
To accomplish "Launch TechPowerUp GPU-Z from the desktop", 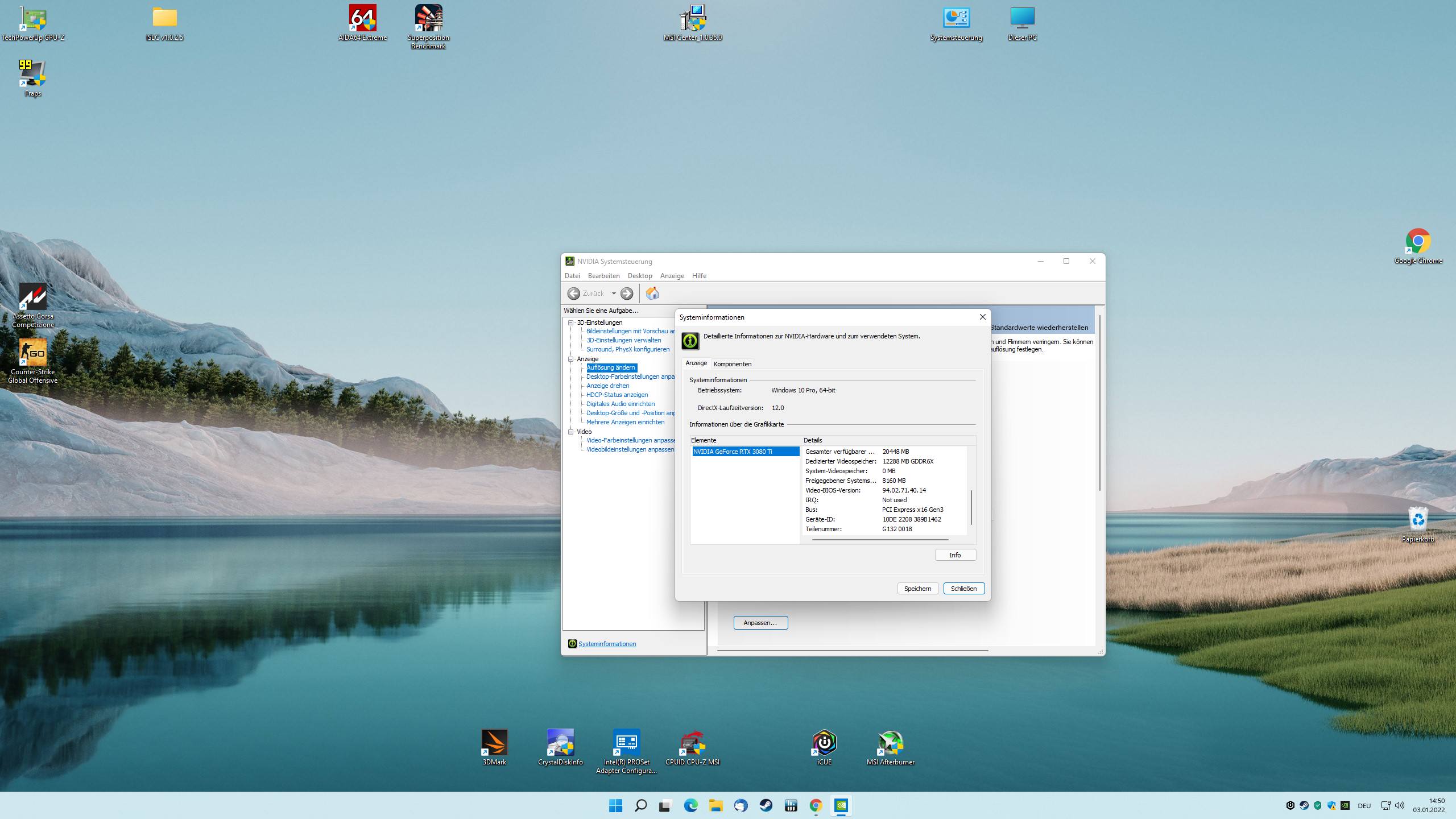I will tap(32, 19).
